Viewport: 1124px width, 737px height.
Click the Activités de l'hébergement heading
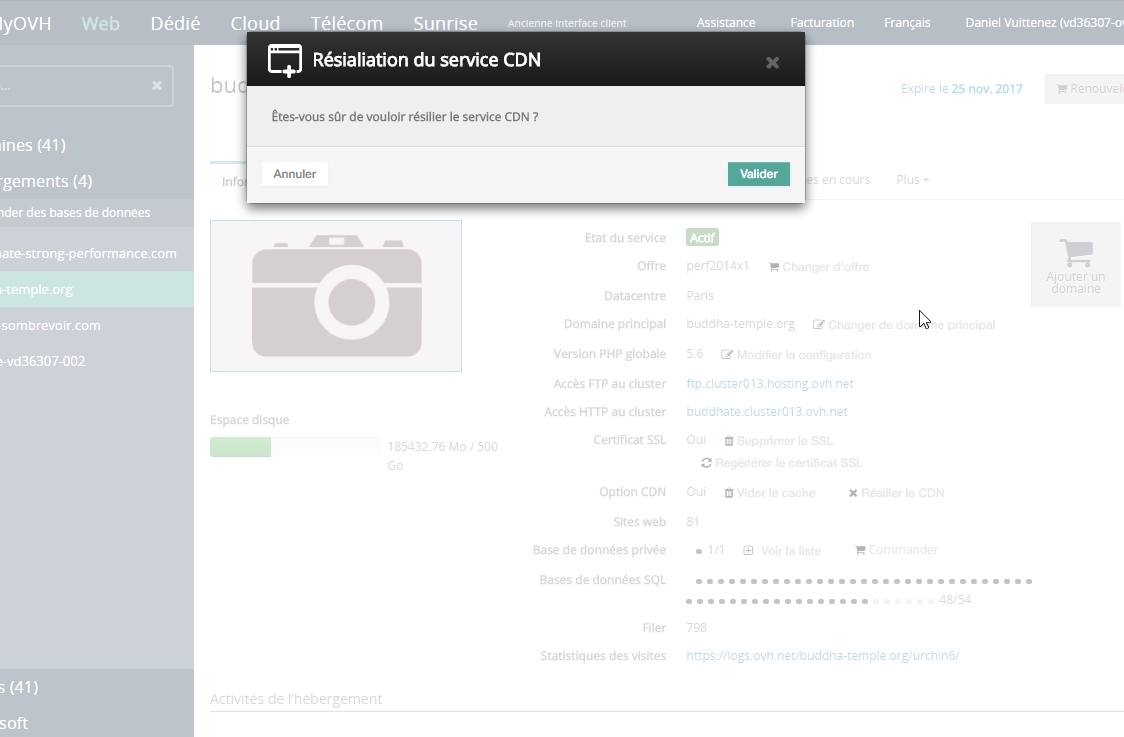[x=296, y=699]
